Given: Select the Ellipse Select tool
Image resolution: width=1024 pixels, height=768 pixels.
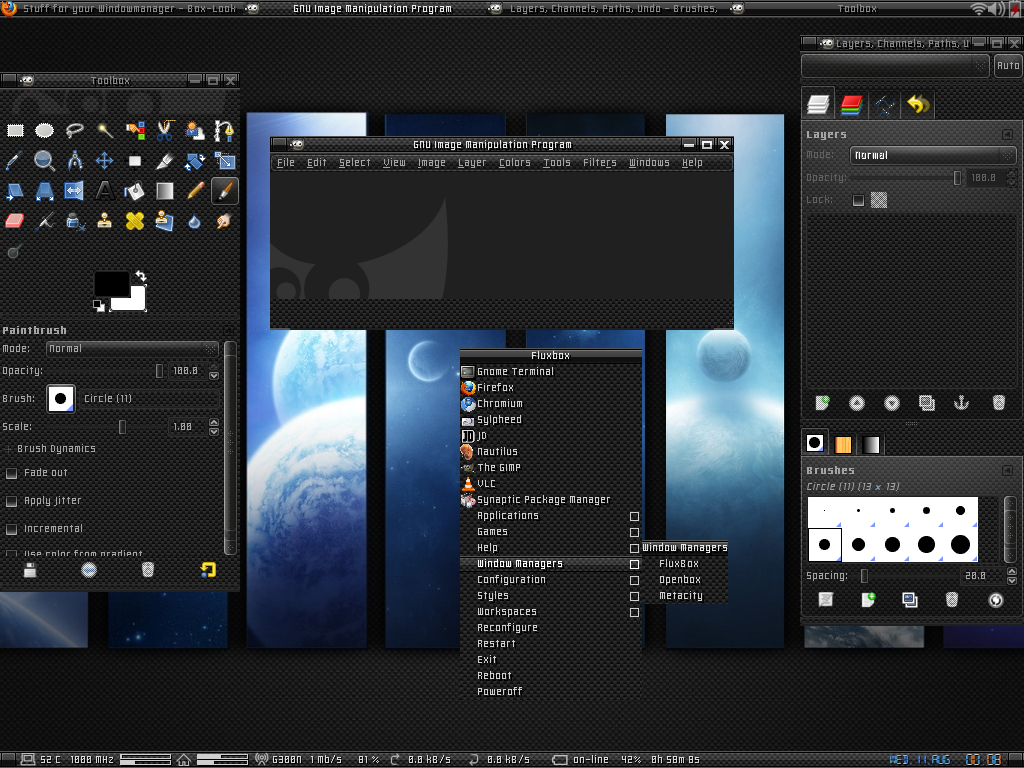Looking at the screenshot, I should click(44, 131).
